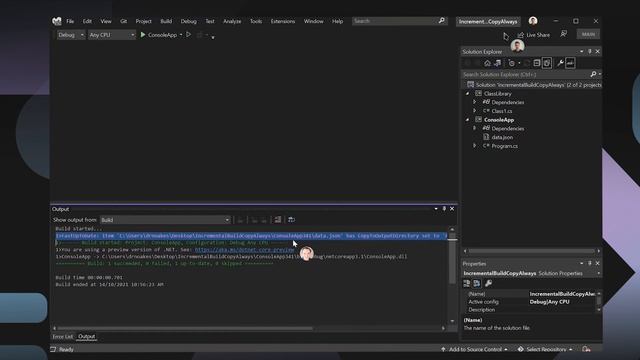
Task: Select the ConsoleApp project
Action: [499, 120]
